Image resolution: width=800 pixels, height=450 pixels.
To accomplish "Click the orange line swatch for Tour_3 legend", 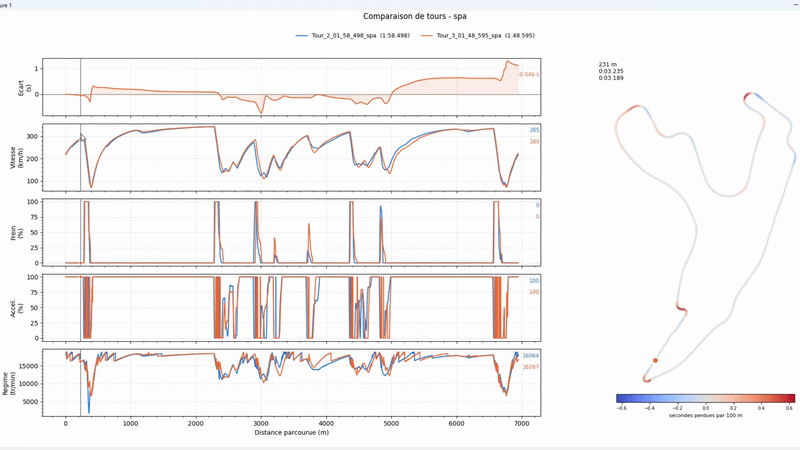I will (427, 36).
